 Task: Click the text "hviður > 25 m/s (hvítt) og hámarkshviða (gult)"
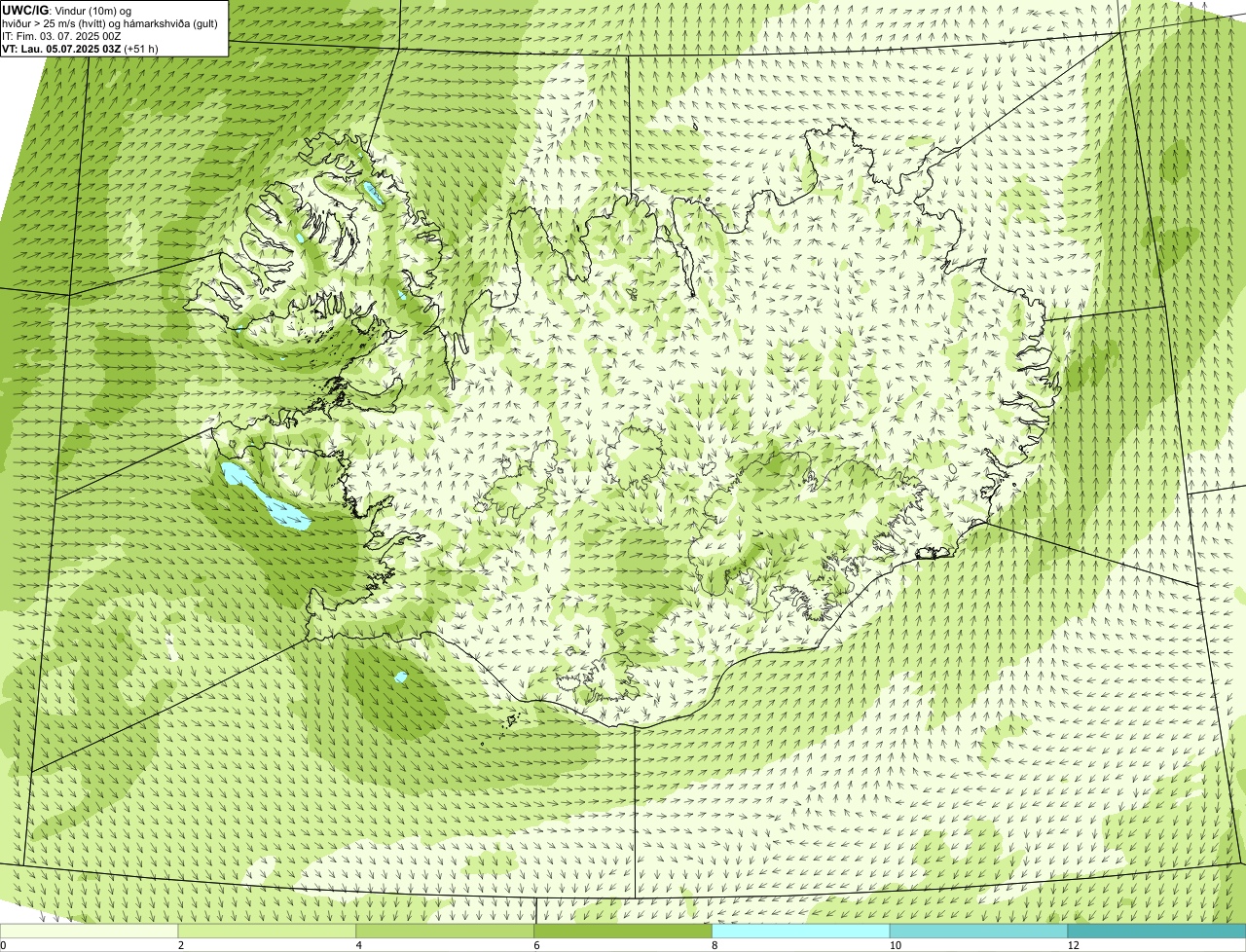click(110, 23)
